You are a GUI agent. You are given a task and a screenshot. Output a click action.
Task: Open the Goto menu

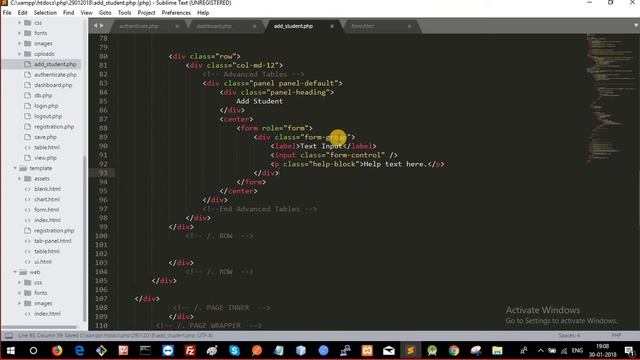(x=105, y=13)
